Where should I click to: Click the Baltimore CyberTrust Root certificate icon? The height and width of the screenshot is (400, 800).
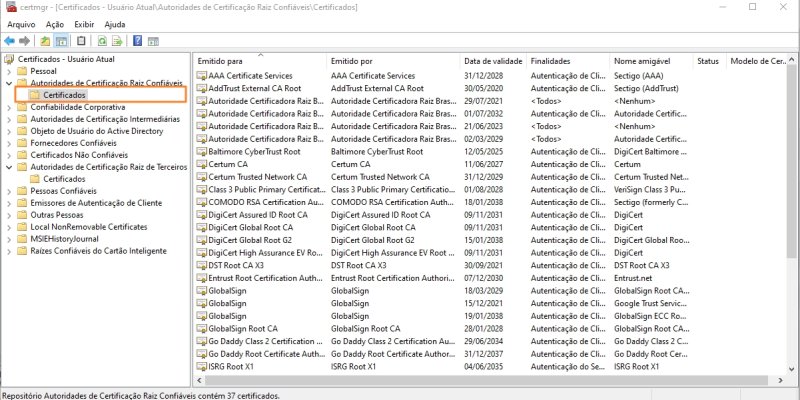coord(202,152)
